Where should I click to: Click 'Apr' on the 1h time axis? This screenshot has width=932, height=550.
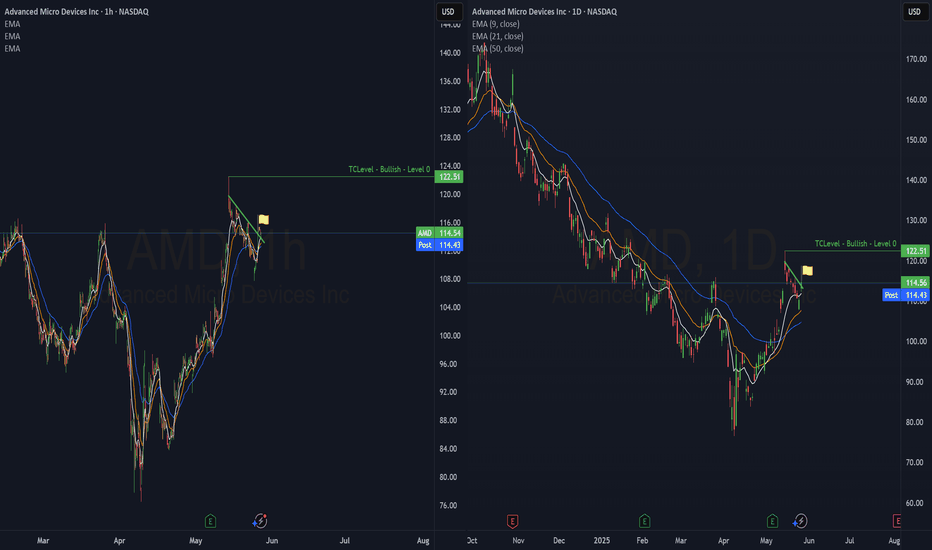[119, 540]
